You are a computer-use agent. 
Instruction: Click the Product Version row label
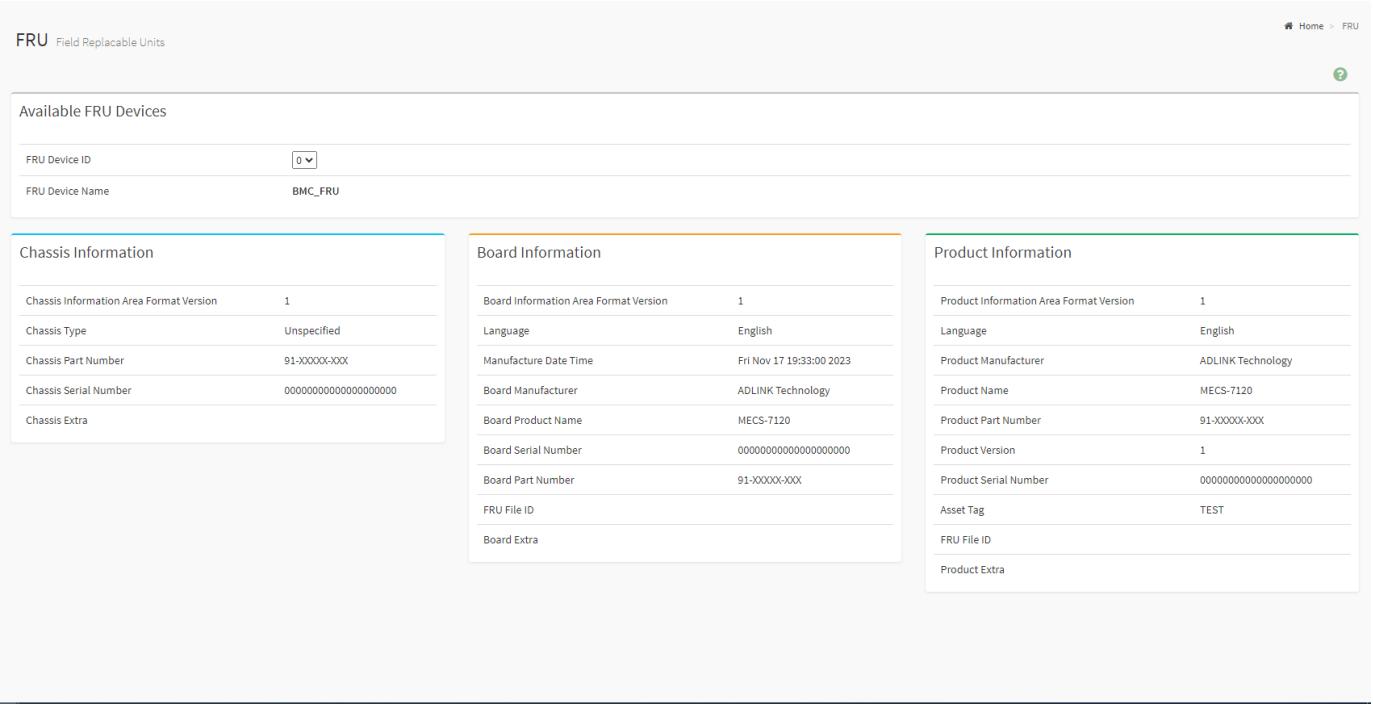tap(978, 450)
